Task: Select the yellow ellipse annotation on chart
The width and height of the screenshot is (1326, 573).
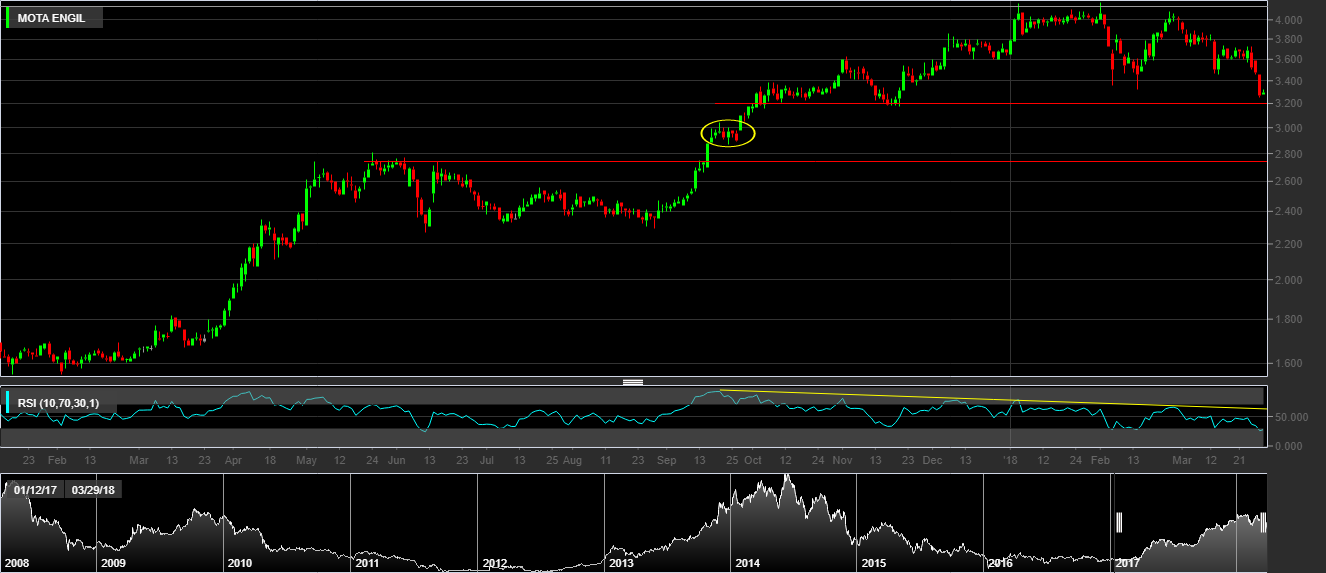Action: tap(727, 132)
